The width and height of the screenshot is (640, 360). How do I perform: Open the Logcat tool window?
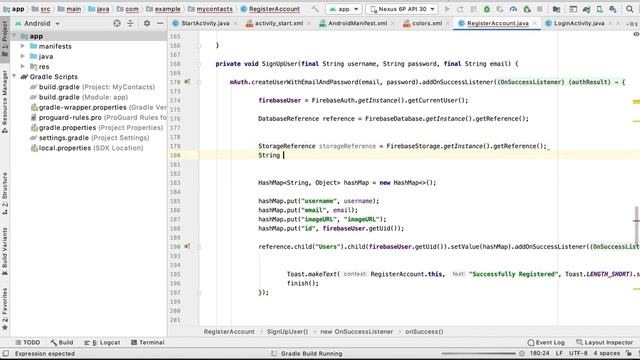tap(102, 342)
